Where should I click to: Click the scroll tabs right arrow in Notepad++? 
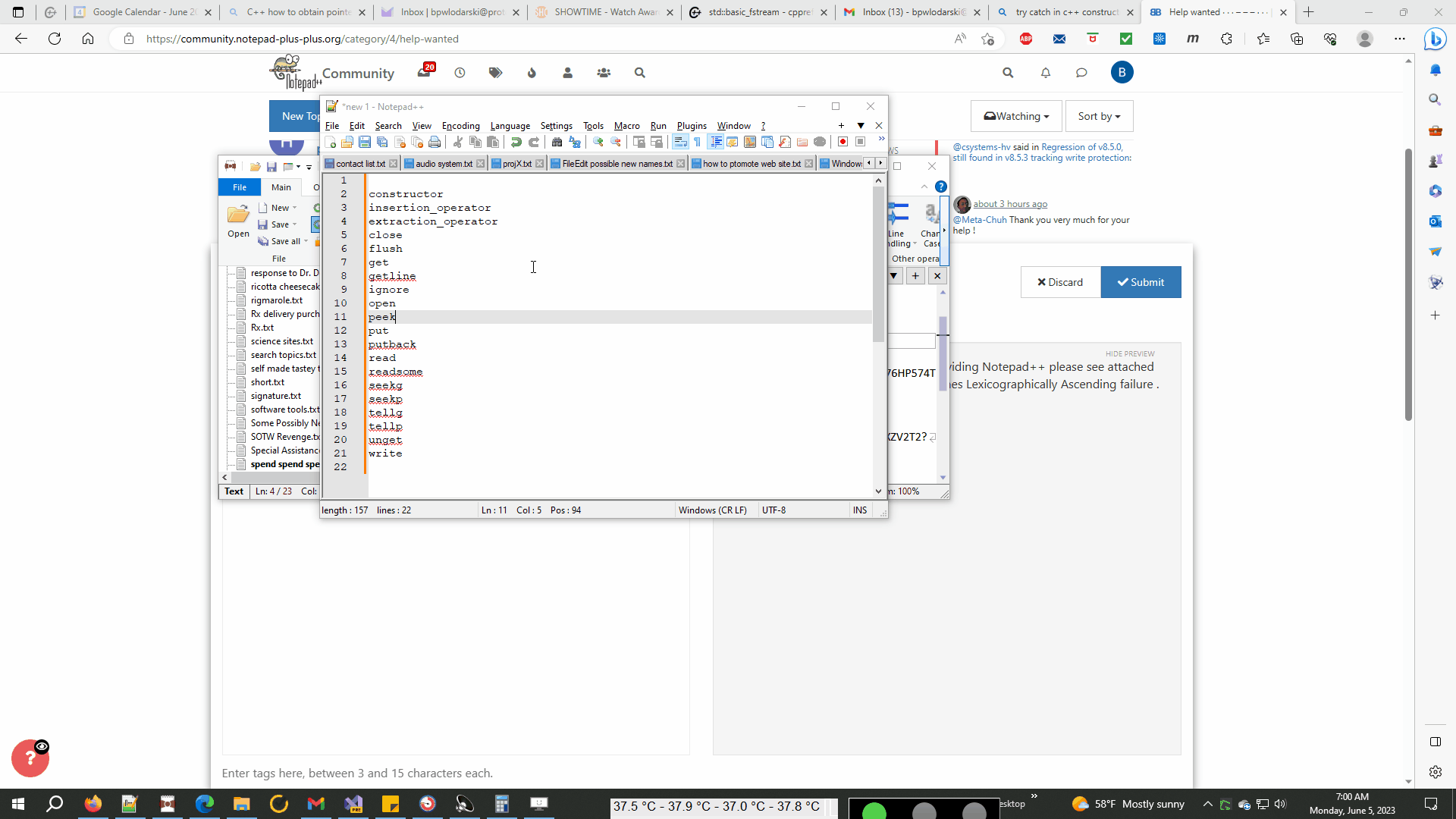click(880, 163)
